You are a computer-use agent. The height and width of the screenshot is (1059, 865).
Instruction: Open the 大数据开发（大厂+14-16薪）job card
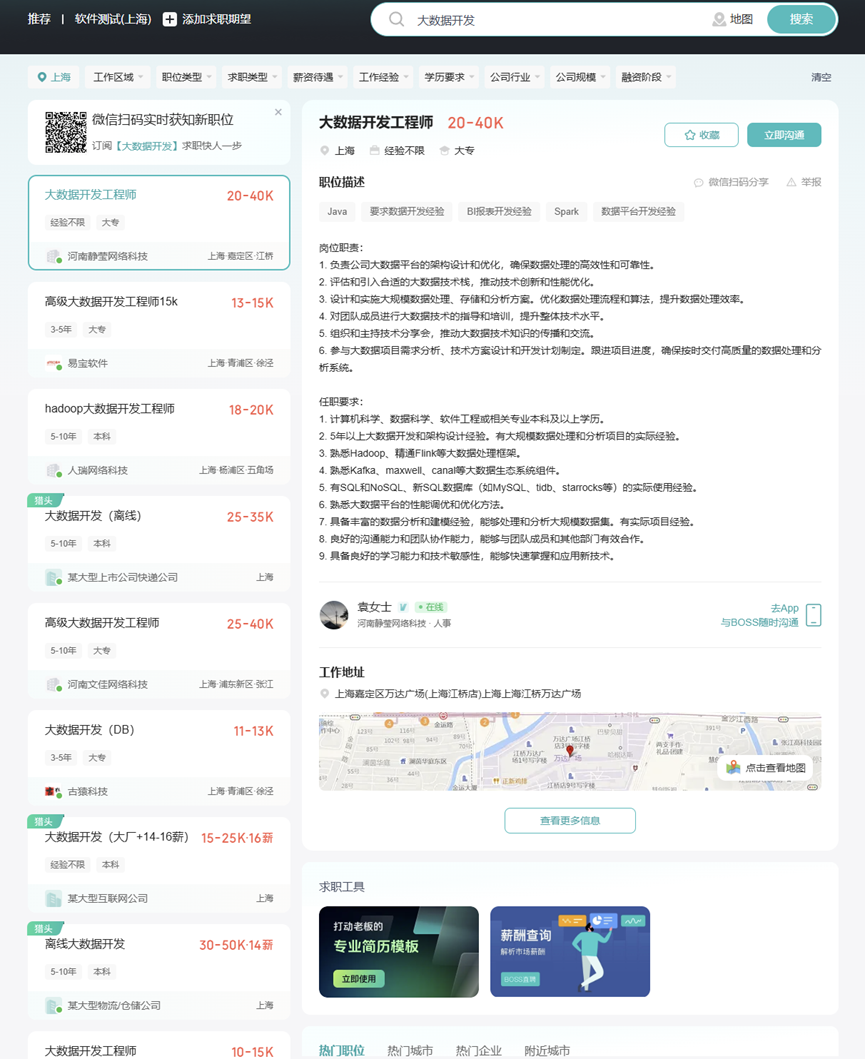click(159, 864)
